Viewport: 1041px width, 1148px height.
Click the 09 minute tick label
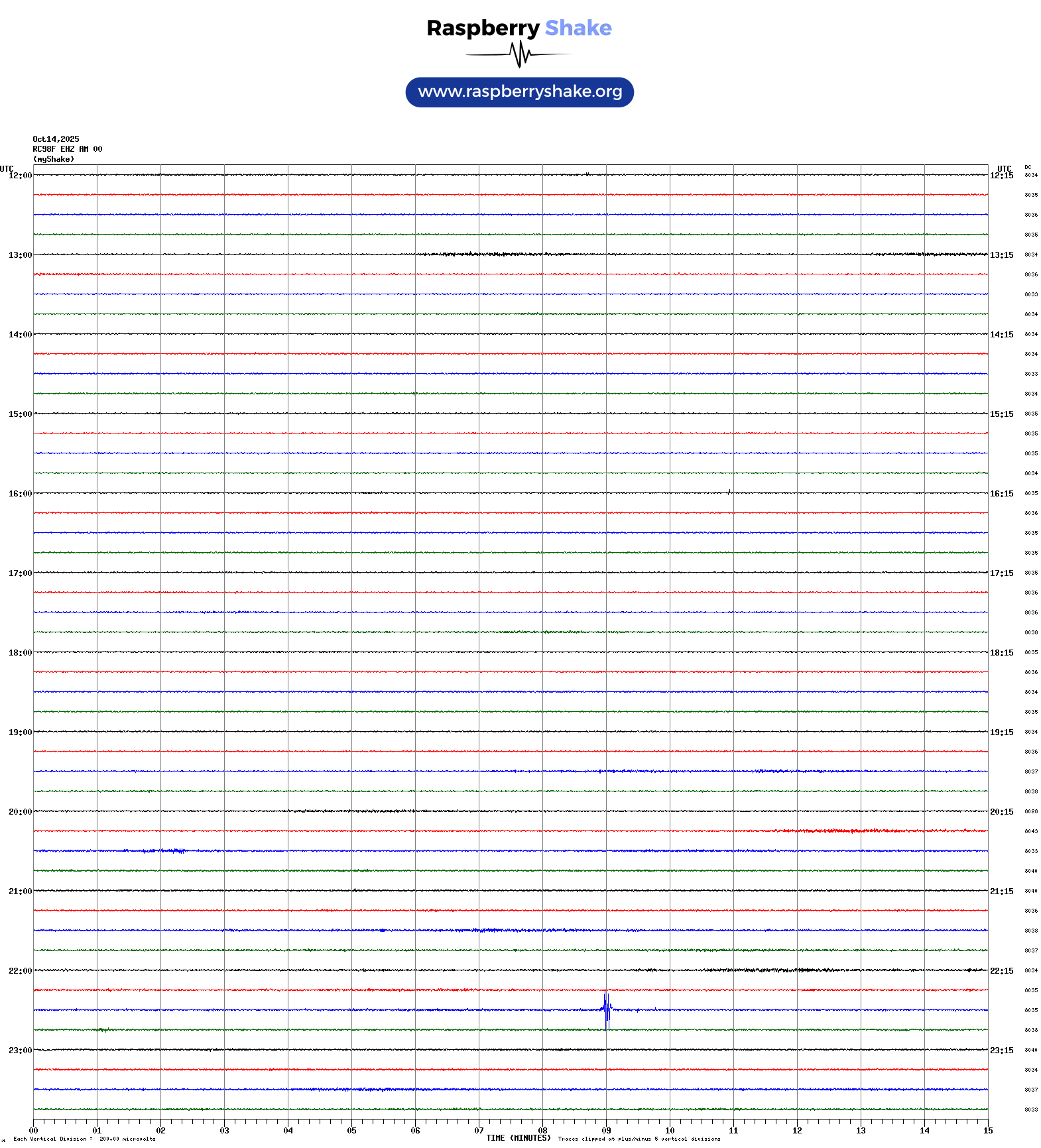[x=606, y=1131]
